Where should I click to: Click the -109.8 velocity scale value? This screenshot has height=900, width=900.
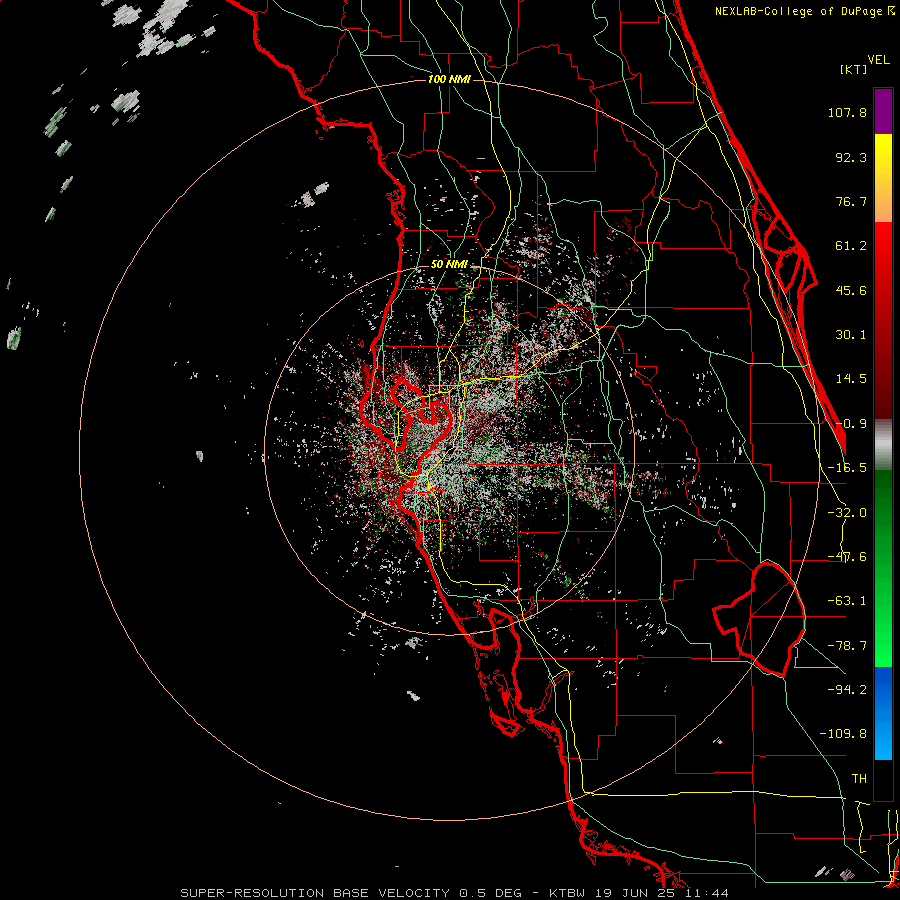click(843, 734)
